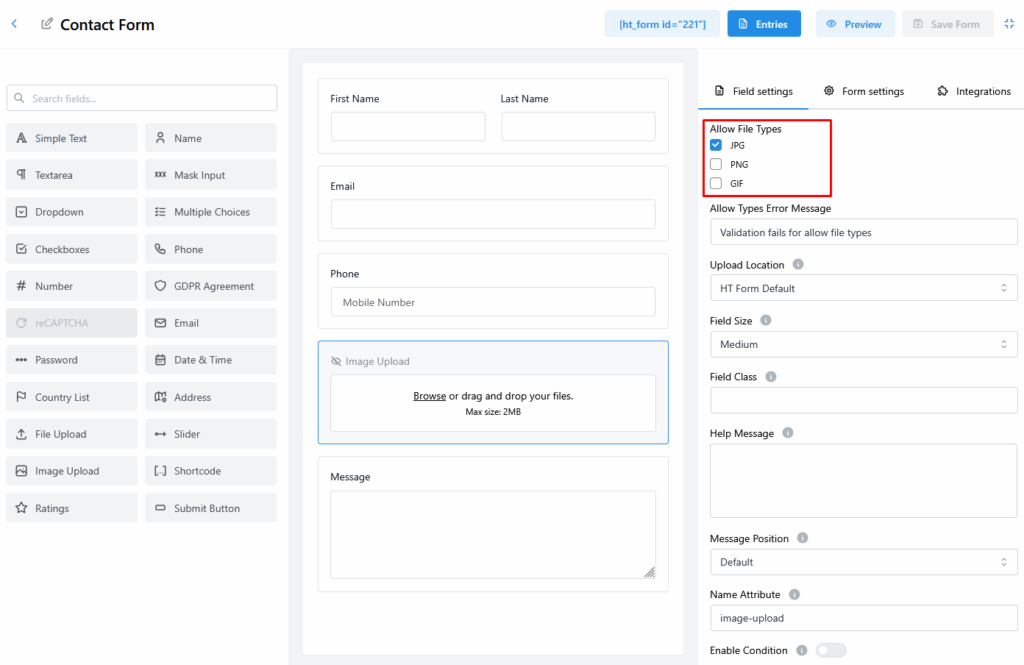Click the info icon next to Upload Location
Screen dimensions: 1024x665
coord(798,265)
